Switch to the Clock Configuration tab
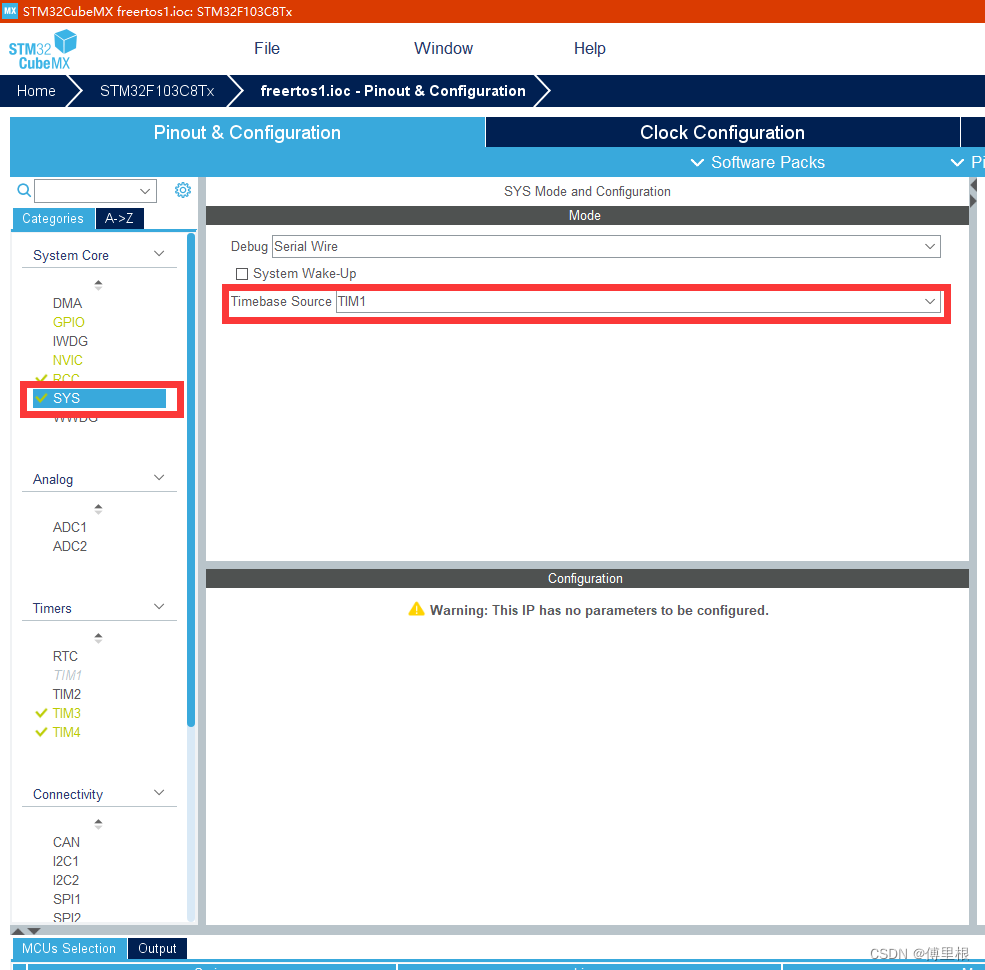This screenshot has width=985, height=970. 722,133
